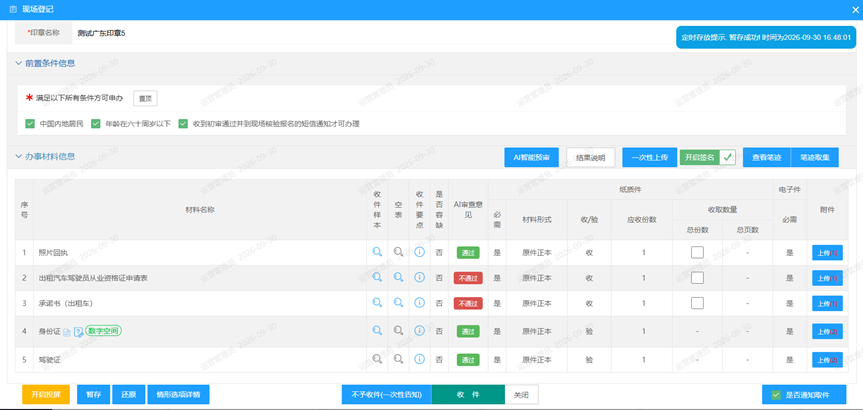Close the 现场登记 dialog with X
Image resolution: width=863 pixels, height=410 pixels.
[854, 9]
